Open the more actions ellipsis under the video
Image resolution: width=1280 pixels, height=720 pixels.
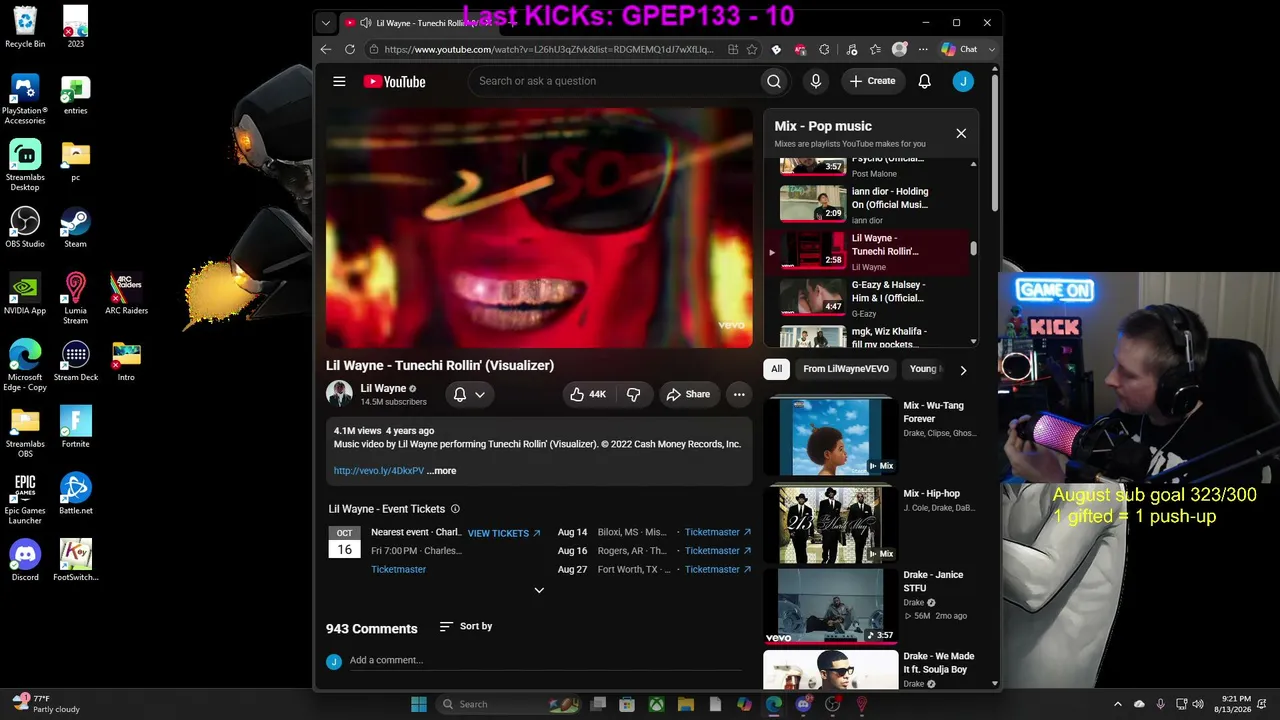[739, 394]
